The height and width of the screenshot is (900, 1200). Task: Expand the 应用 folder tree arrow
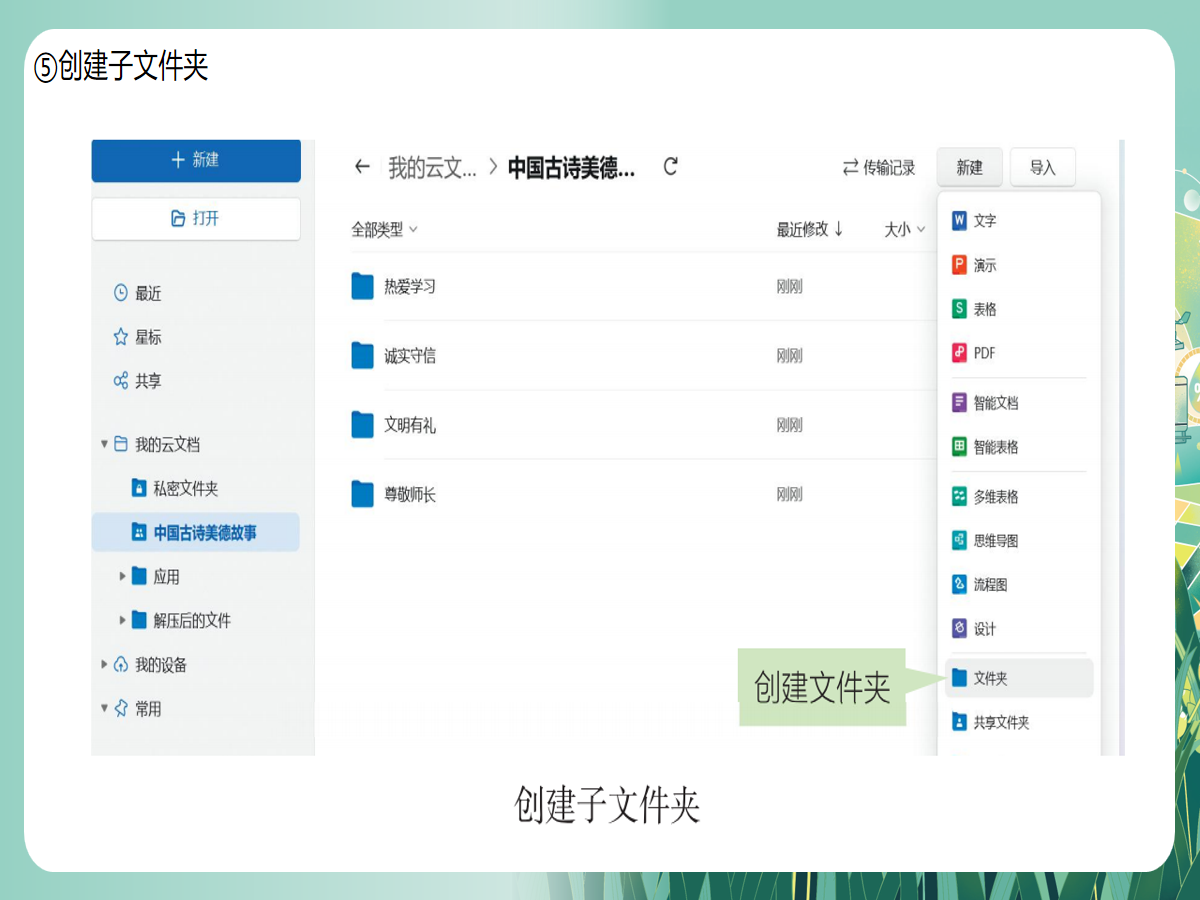pyautogui.click(x=123, y=577)
